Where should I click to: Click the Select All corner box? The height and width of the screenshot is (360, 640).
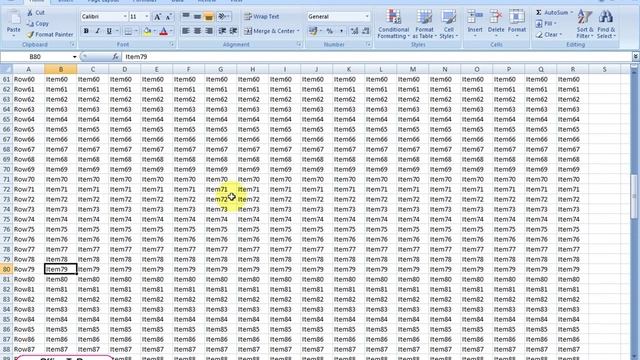[6, 69]
